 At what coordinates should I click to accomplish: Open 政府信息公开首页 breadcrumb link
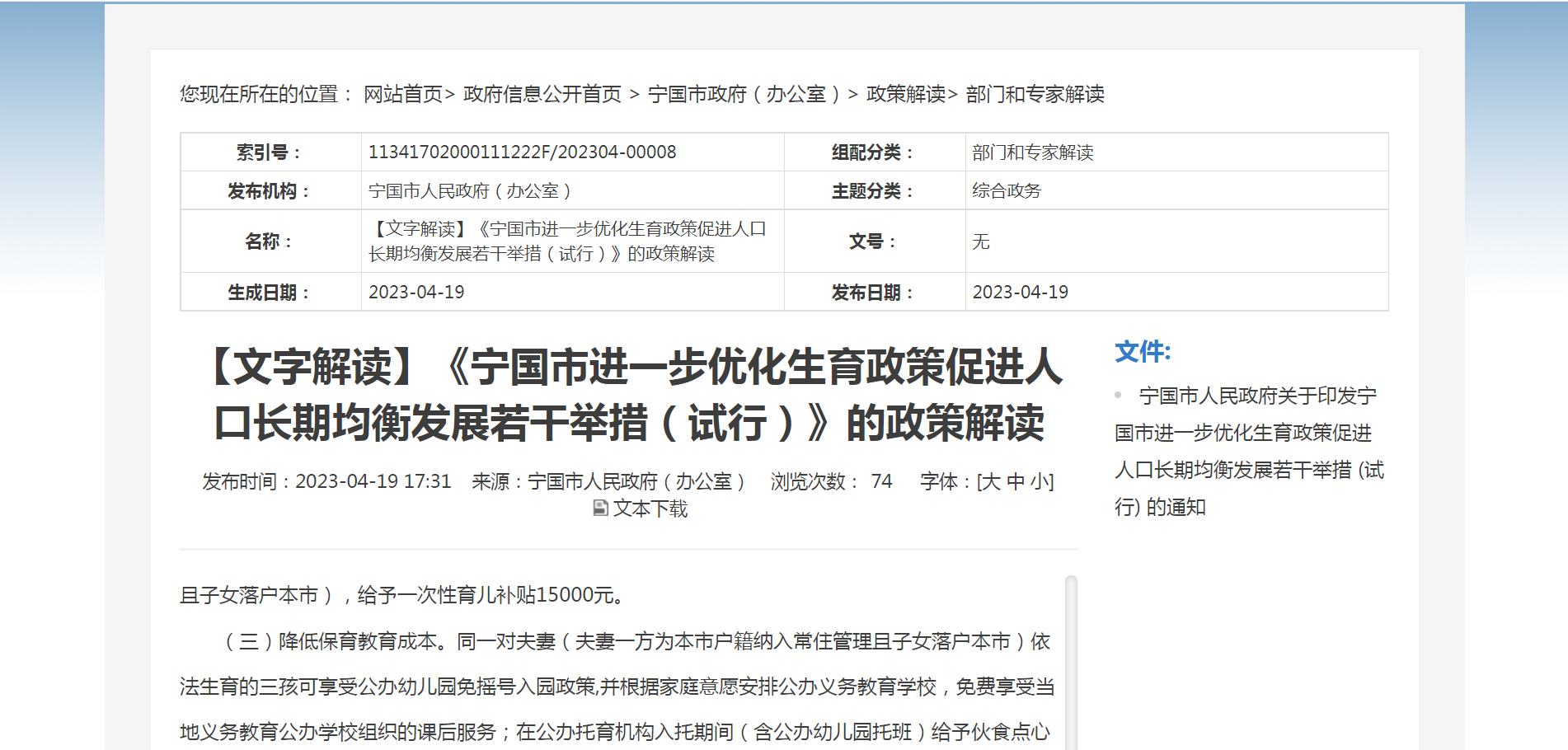pyautogui.click(x=542, y=94)
